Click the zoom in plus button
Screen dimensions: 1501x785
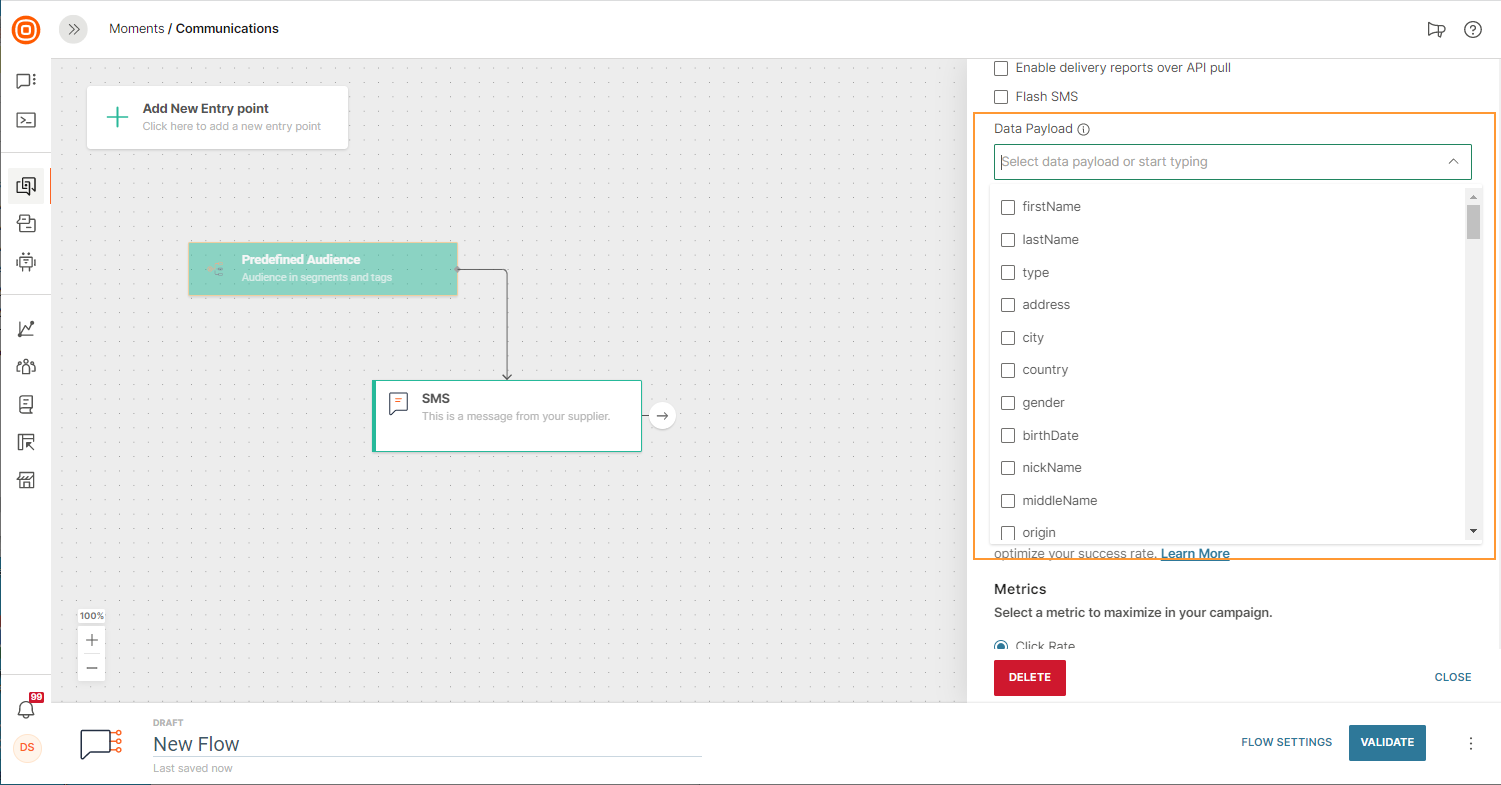click(x=92, y=640)
